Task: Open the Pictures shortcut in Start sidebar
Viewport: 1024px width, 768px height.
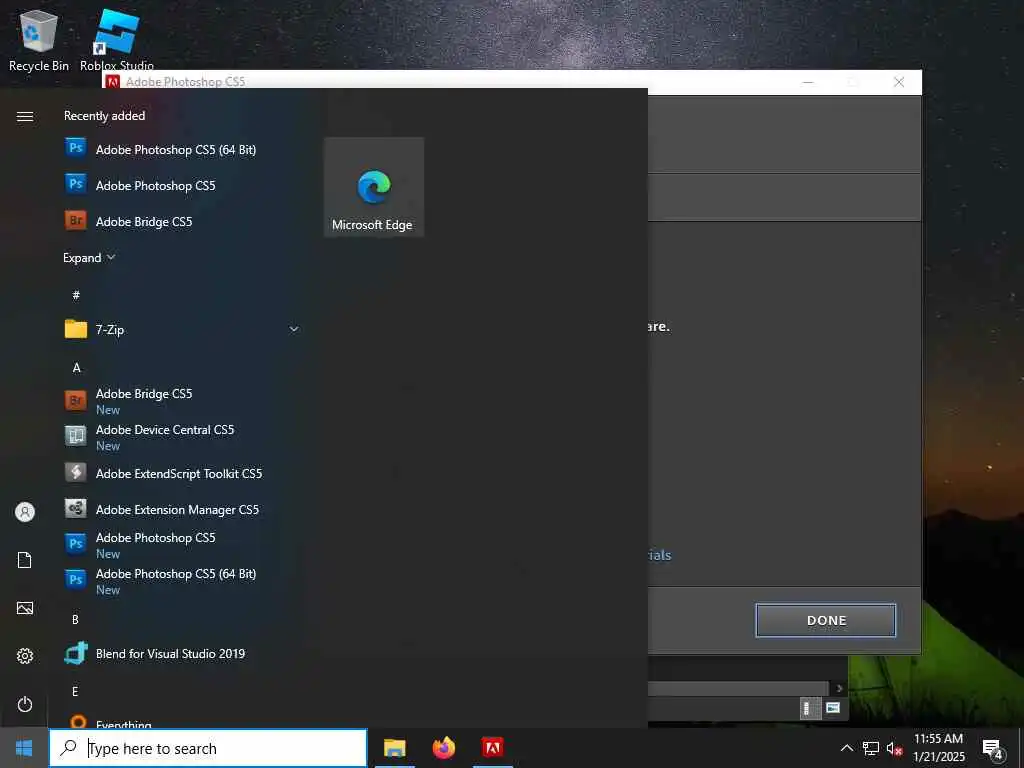Action: pyautogui.click(x=25, y=608)
